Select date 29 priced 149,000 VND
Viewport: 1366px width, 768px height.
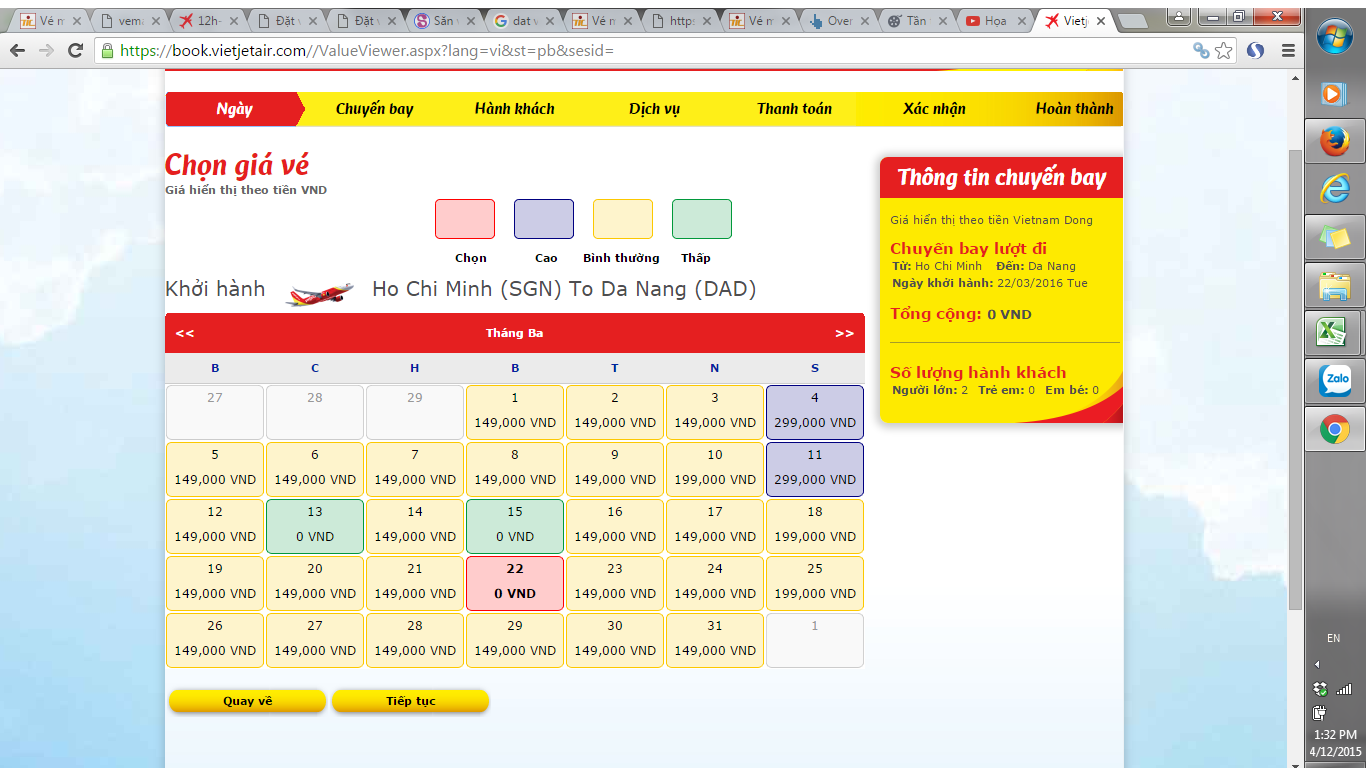(515, 640)
